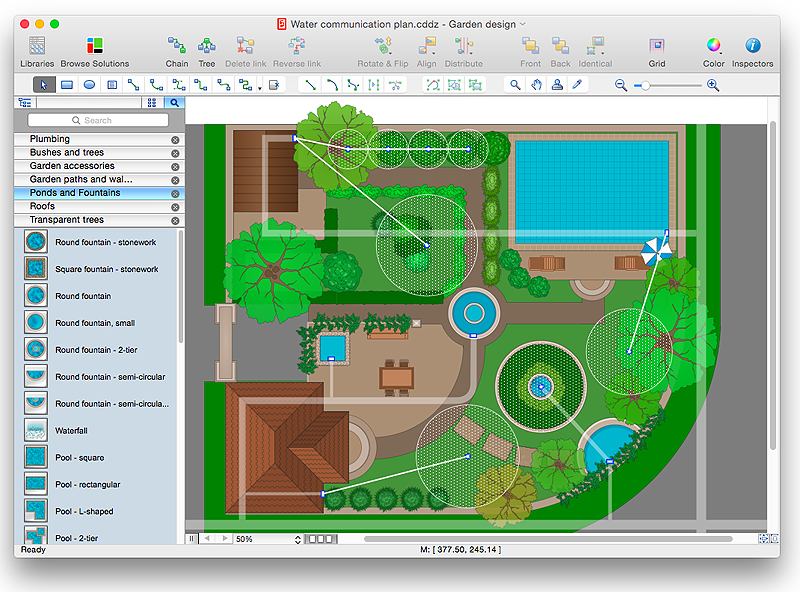
Task: Select the eyedropper tool
Action: tap(577, 85)
